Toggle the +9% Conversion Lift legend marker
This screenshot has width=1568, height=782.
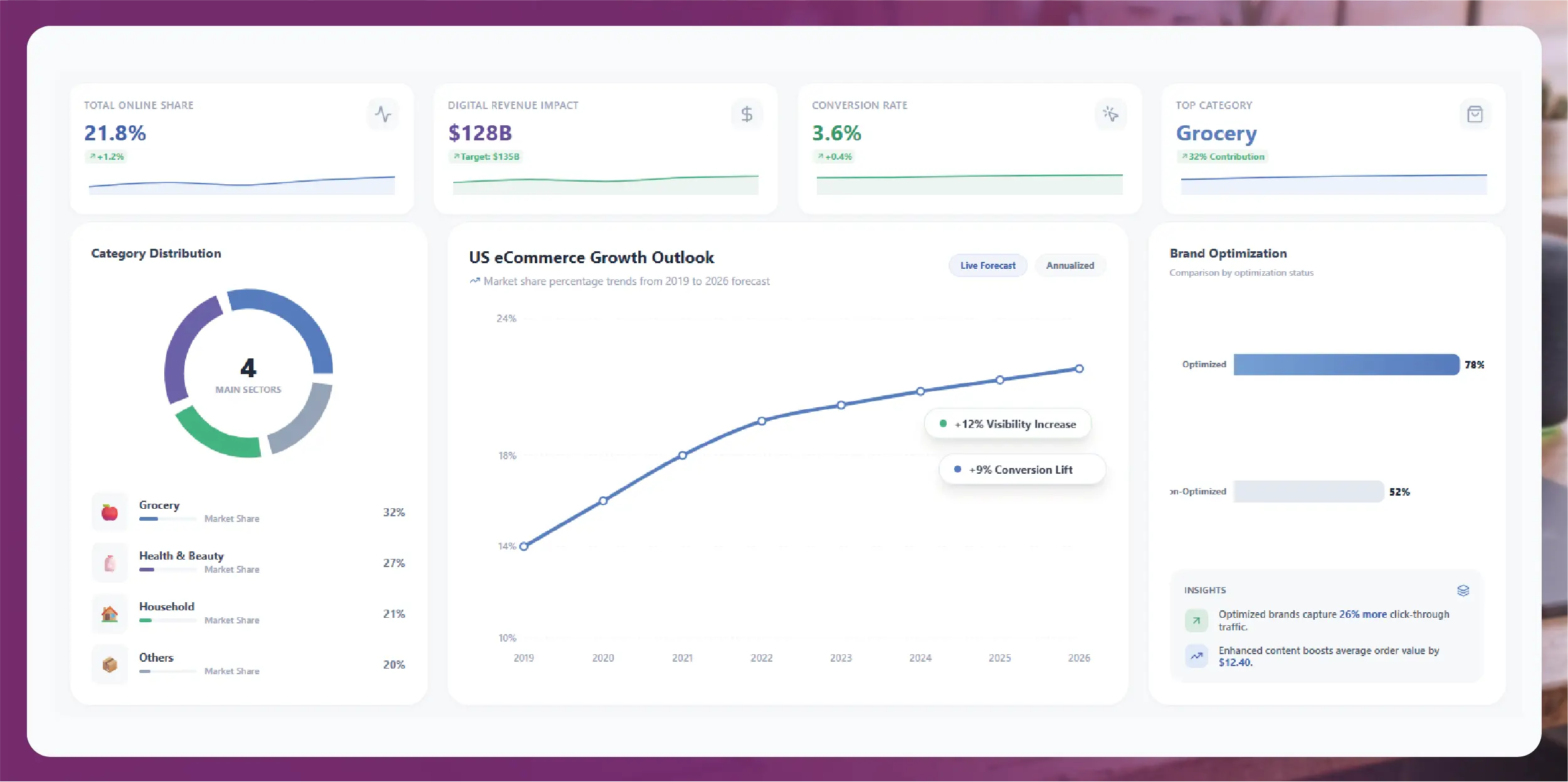(x=956, y=469)
